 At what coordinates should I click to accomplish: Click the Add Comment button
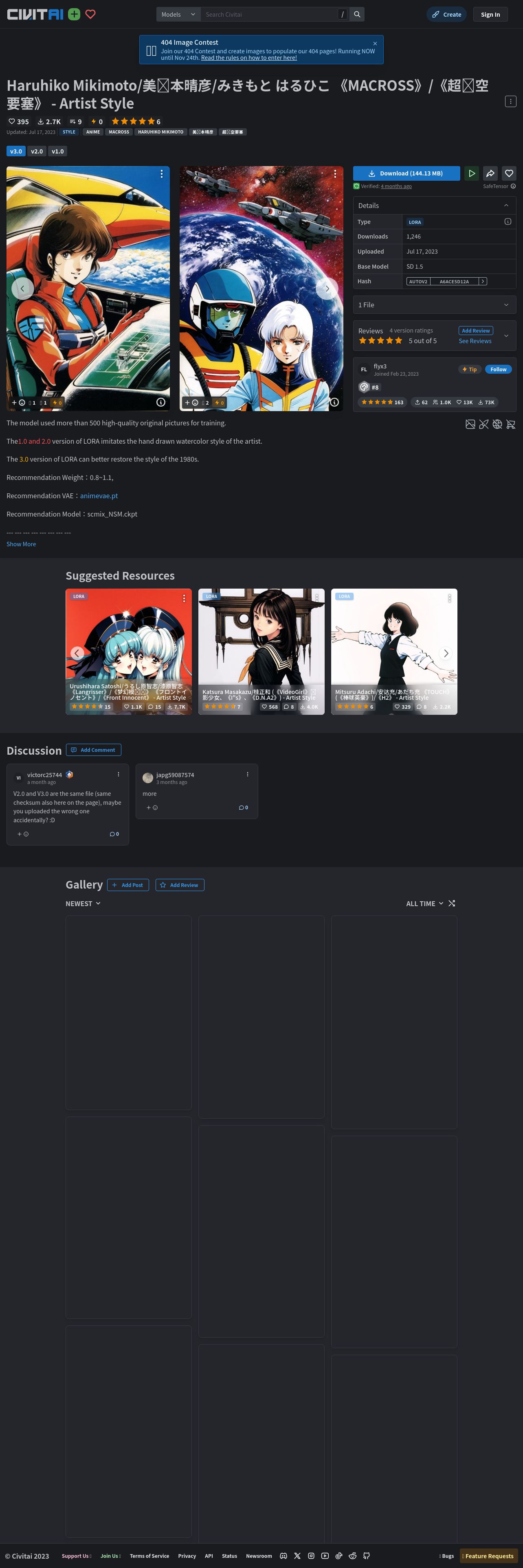(93, 750)
